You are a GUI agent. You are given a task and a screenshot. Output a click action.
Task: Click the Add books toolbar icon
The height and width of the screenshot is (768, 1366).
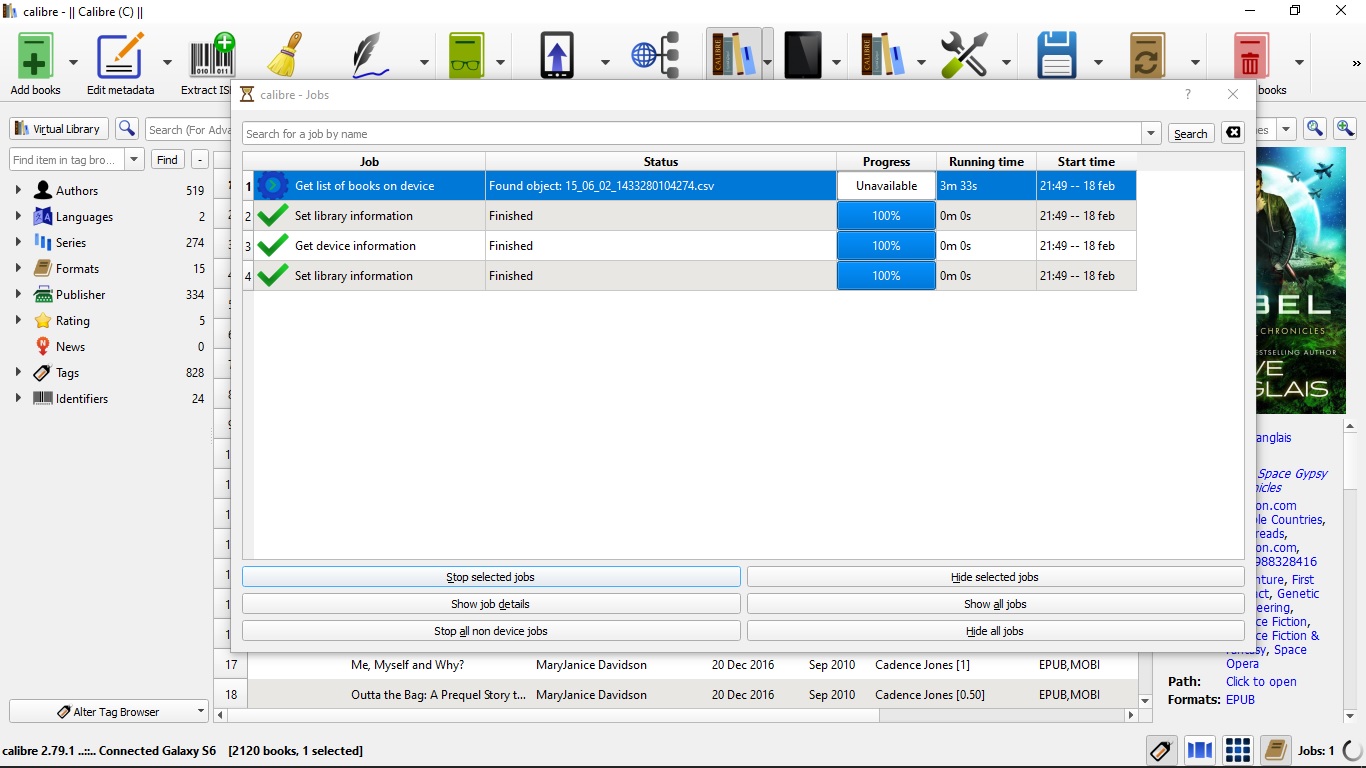point(35,57)
